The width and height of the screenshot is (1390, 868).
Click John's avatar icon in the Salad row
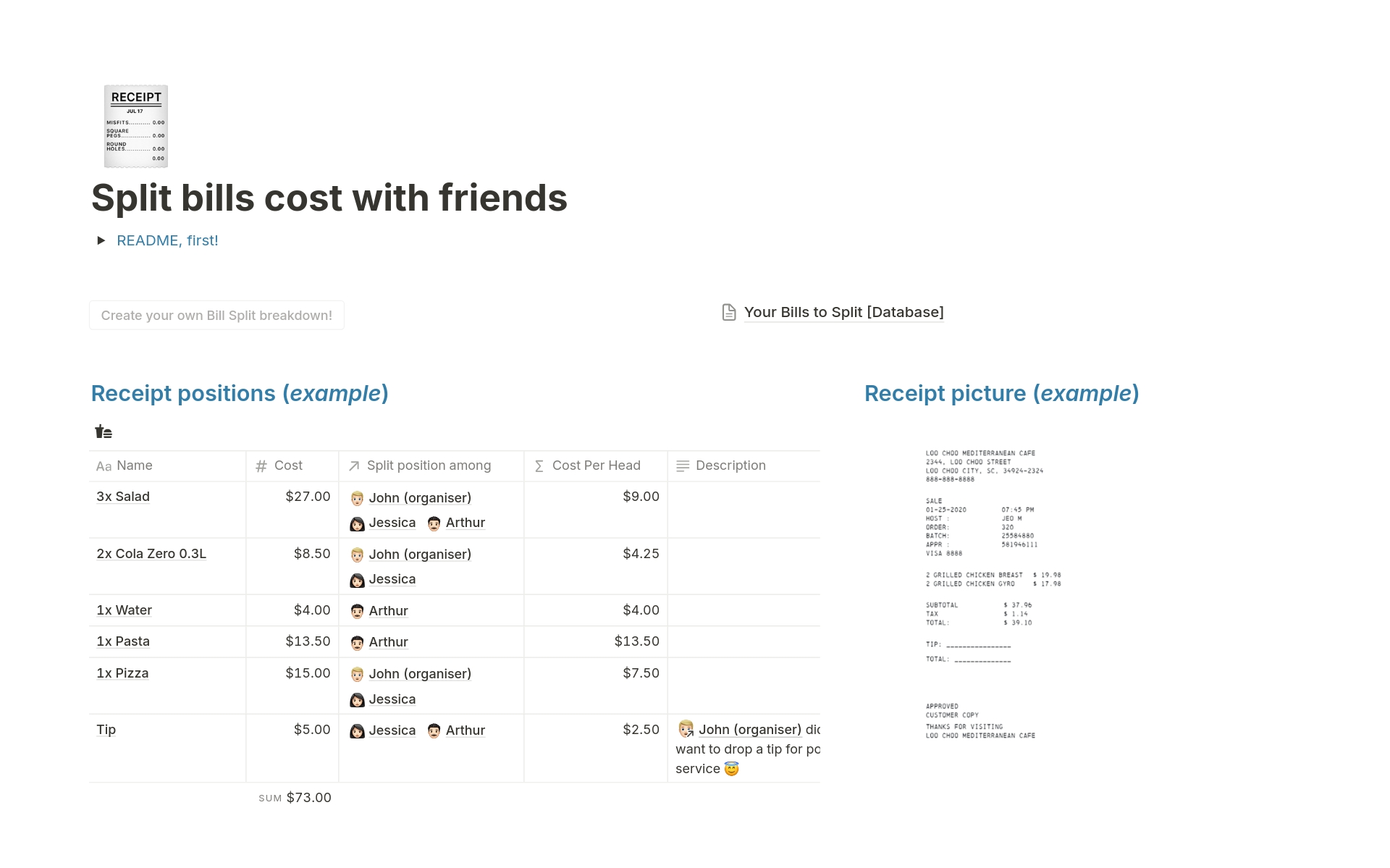357,498
